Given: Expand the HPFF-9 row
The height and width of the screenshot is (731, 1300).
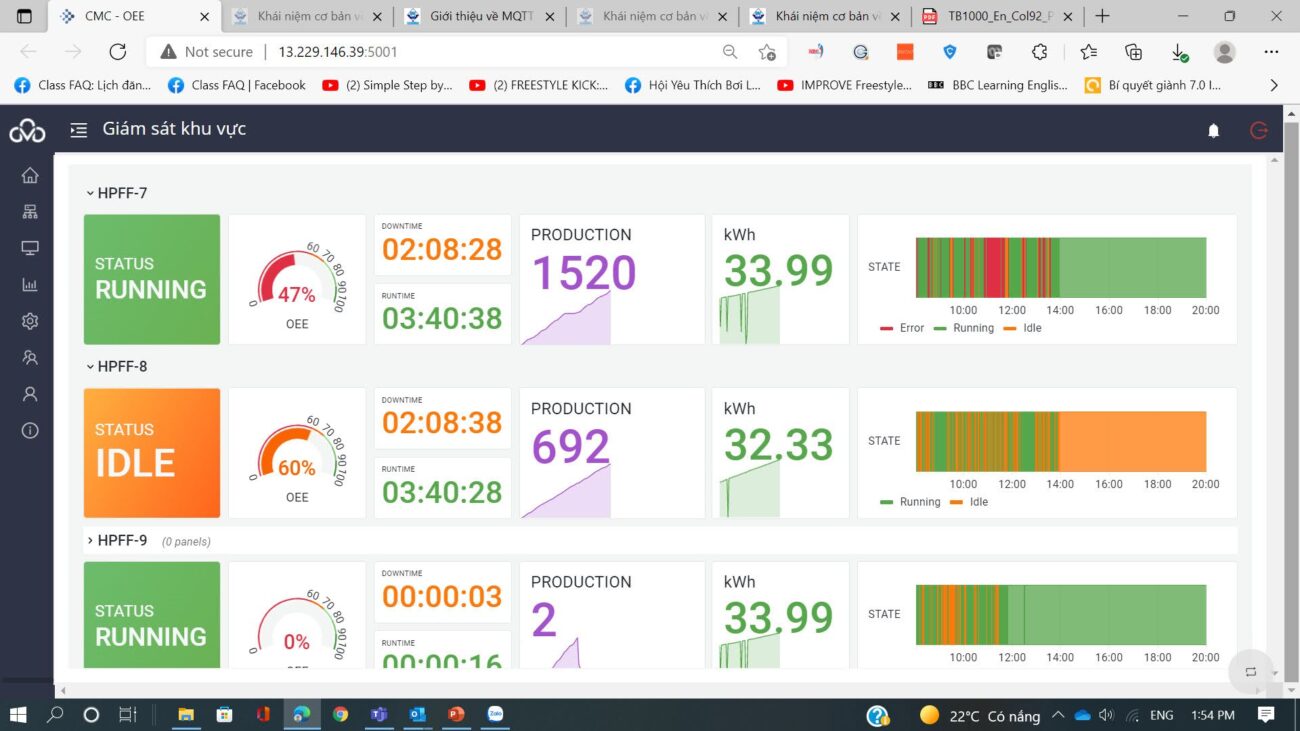Looking at the screenshot, I should (x=120, y=541).
